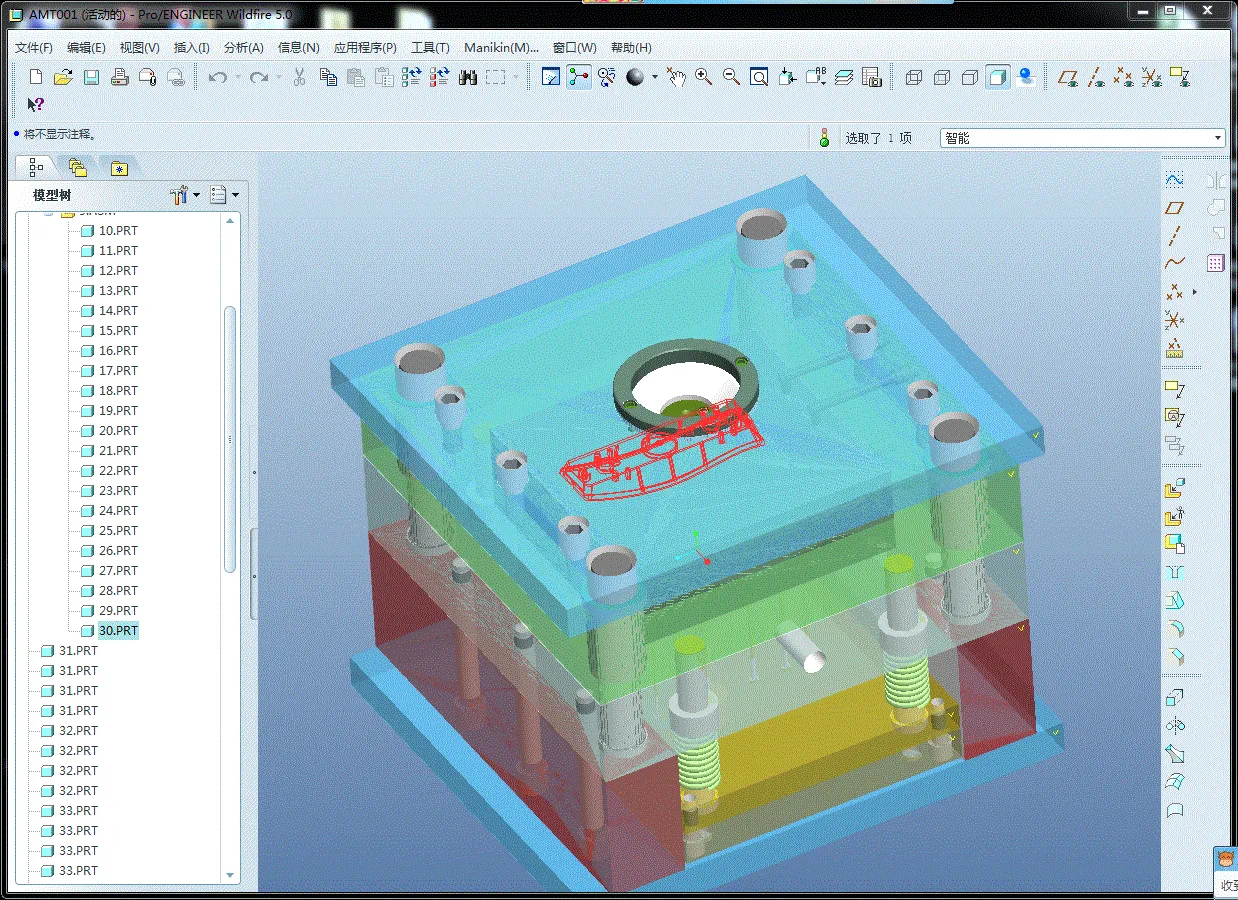Image resolution: width=1238 pixels, height=900 pixels.
Task: Open the View Manager icon
Action: [x=871, y=77]
